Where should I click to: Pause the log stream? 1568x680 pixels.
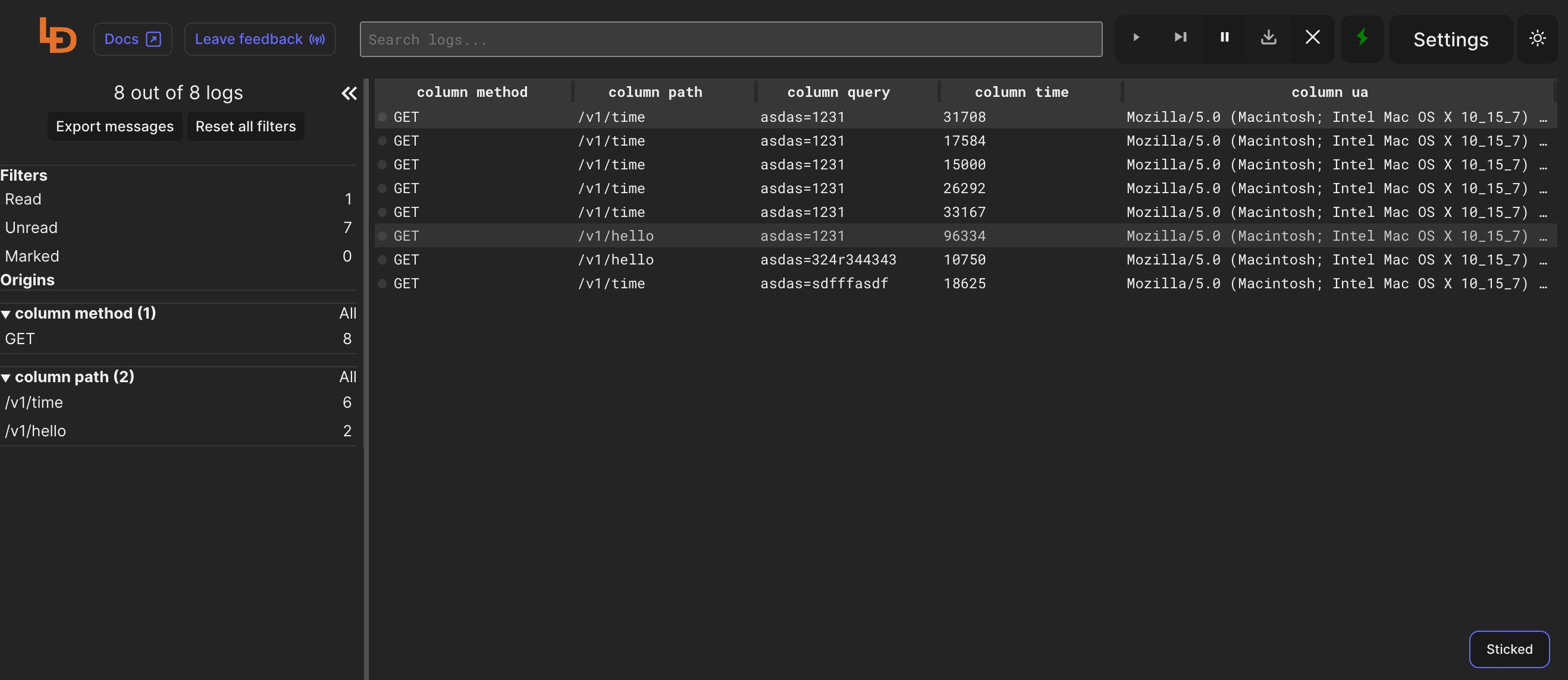tap(1225, 37)
